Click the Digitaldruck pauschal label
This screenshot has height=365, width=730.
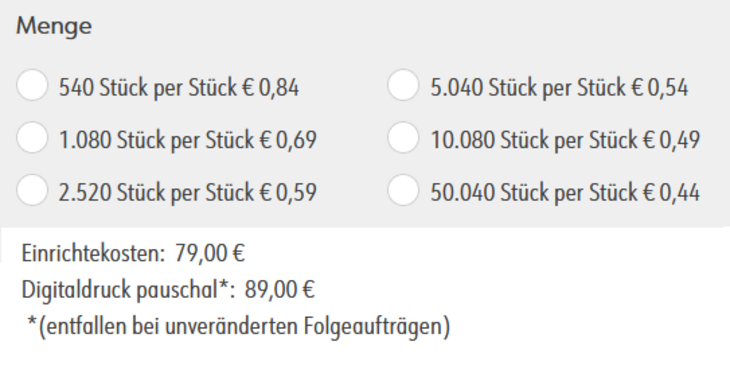(128, 290)
